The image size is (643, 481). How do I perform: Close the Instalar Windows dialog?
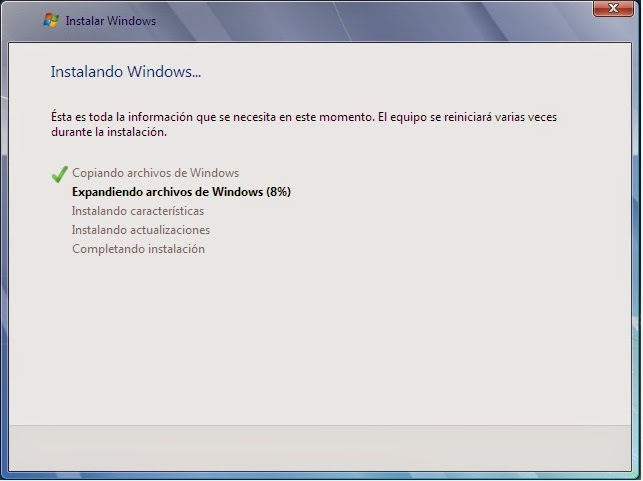click(x=613, y=8)
